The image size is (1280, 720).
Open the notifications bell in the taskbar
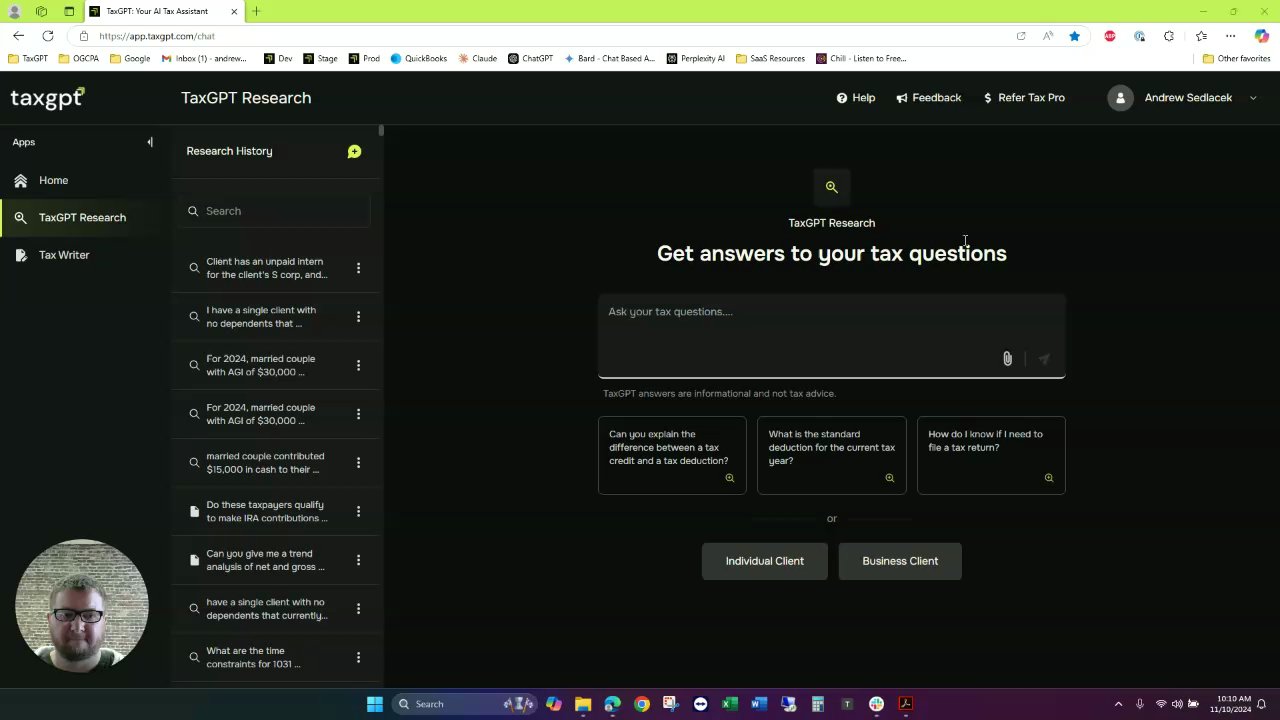1263,704
